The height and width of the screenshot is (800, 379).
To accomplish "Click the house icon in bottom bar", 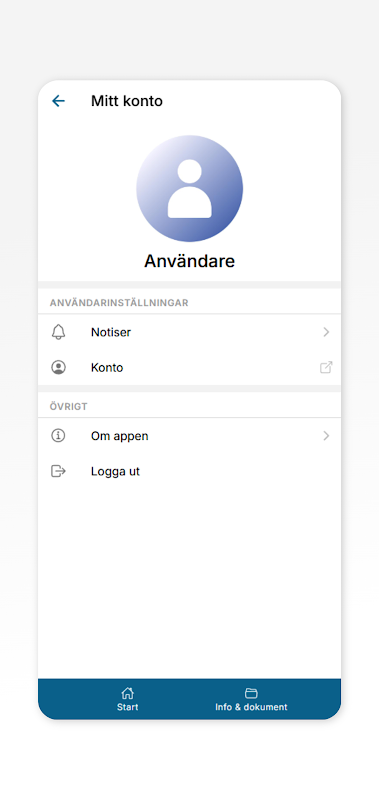I will [x=128, y=693].
